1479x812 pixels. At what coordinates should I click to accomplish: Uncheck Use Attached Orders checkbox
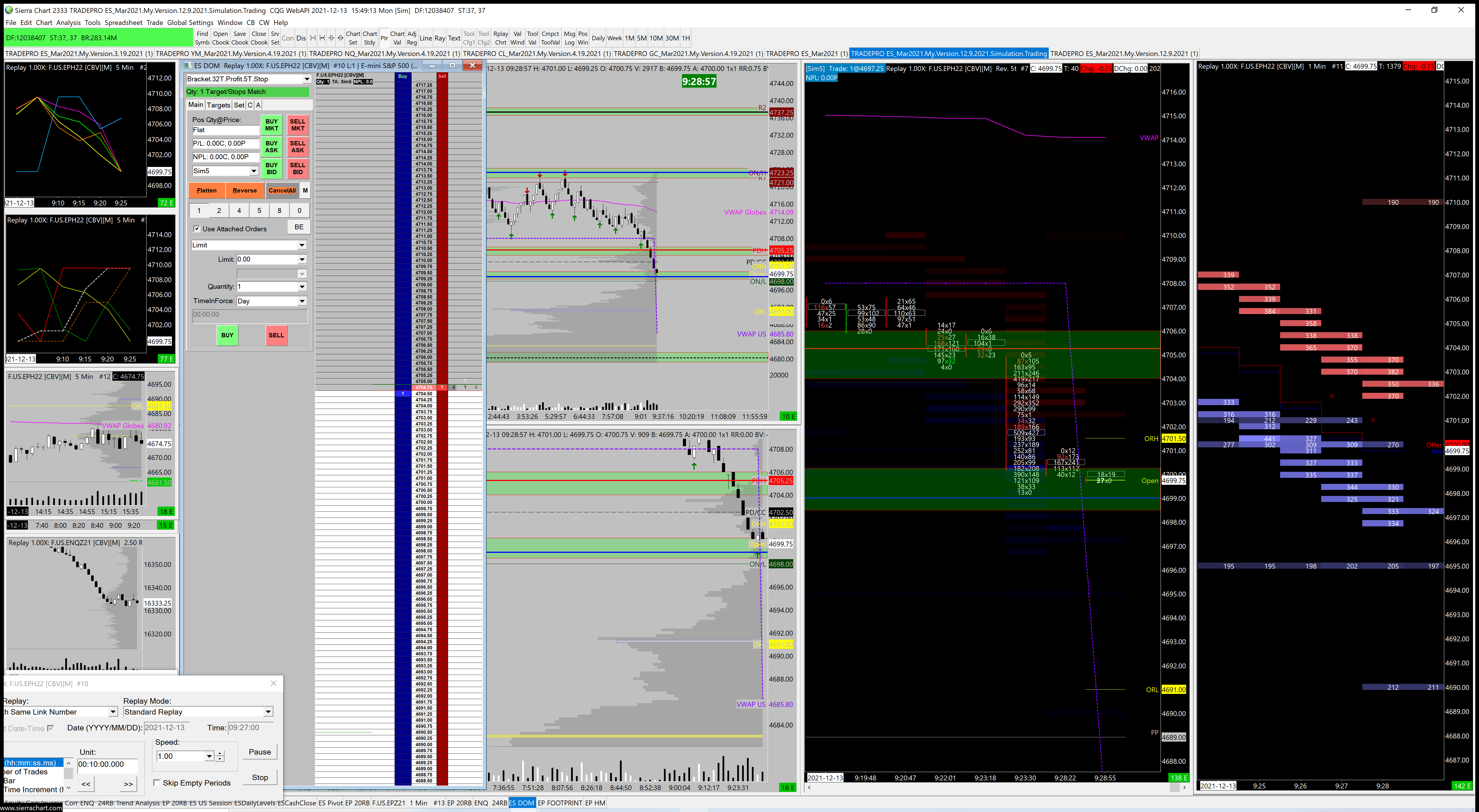coord(197,229)
